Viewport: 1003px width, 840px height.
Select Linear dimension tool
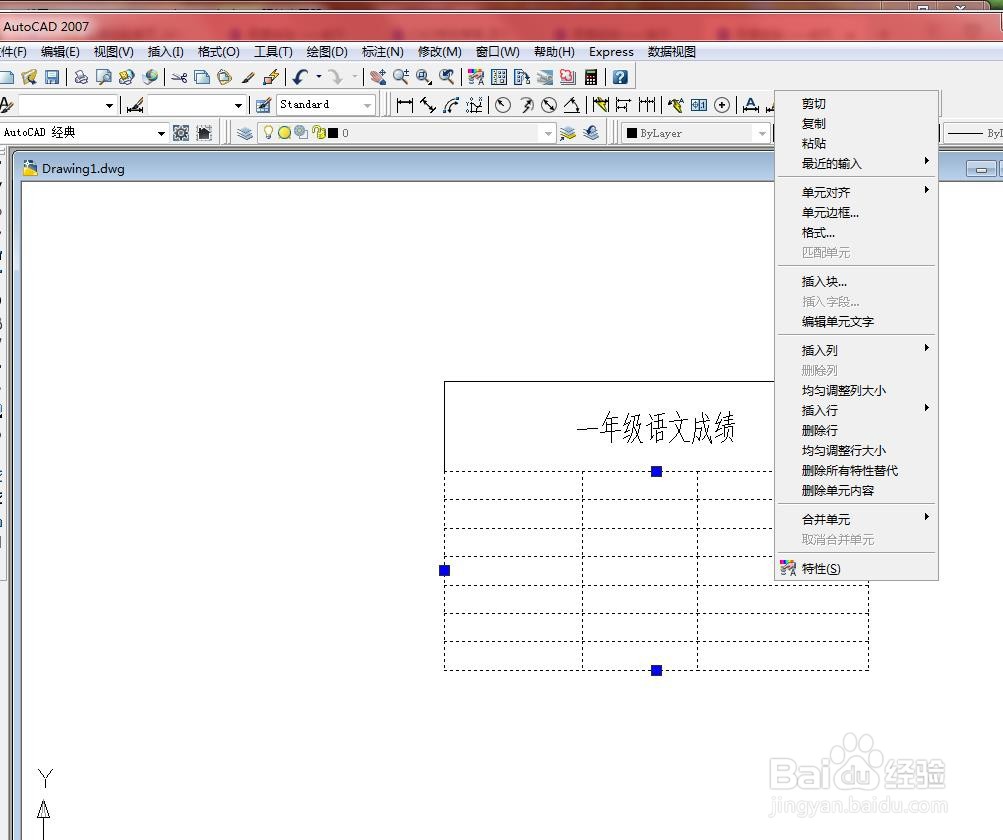pyautogui.click(x=404, y=105)
